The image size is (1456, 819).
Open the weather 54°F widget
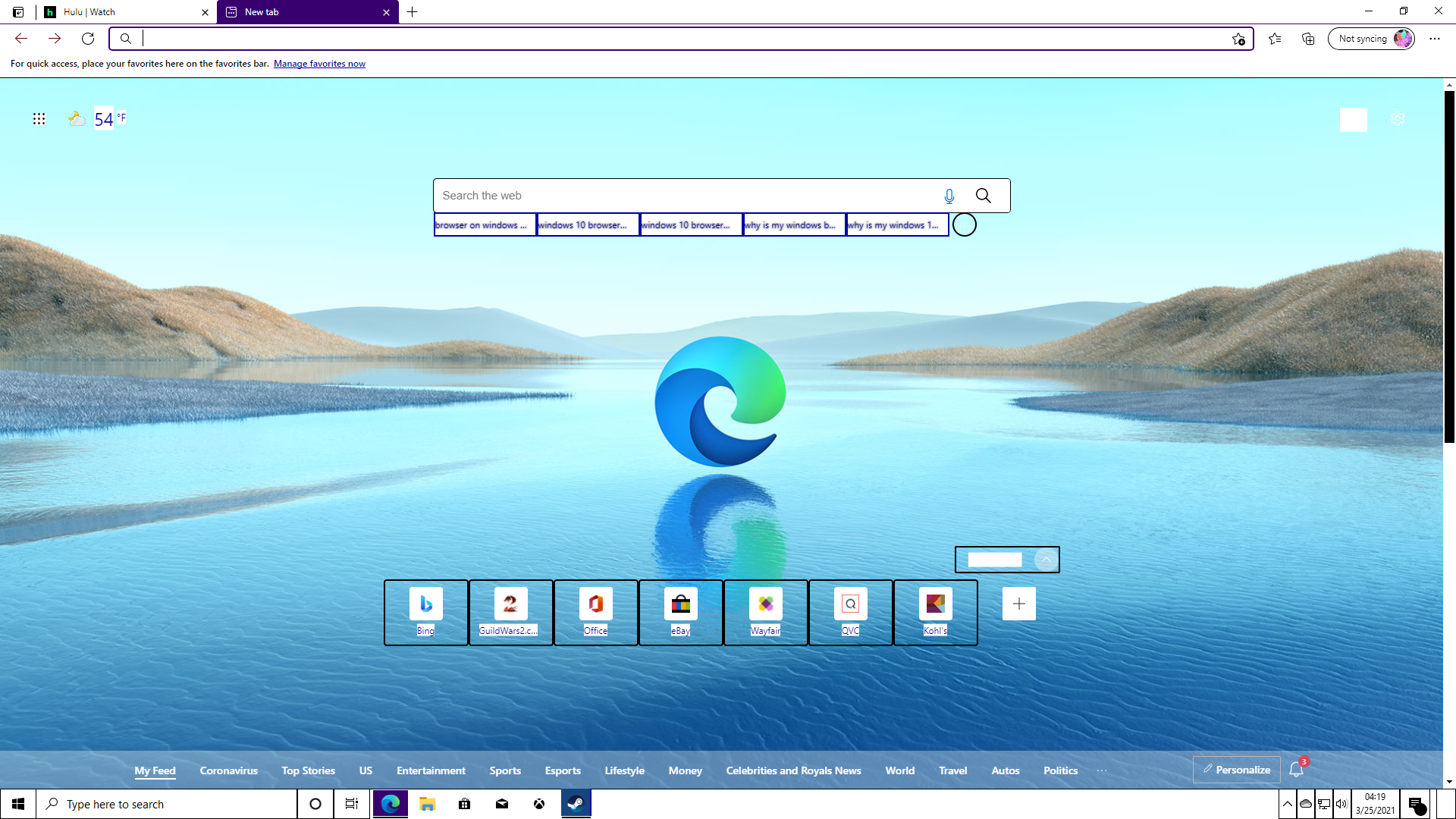(x=97, y=118)
